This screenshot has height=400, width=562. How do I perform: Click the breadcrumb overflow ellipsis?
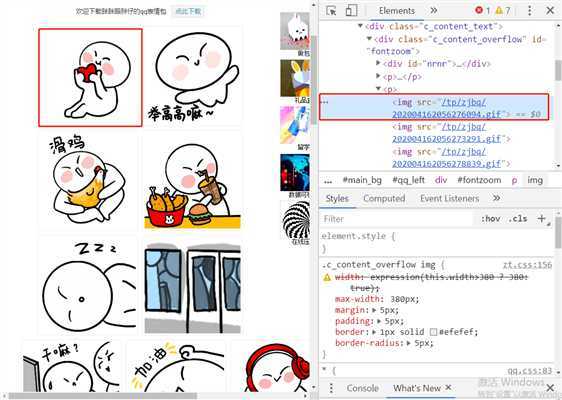click(328, 181)
